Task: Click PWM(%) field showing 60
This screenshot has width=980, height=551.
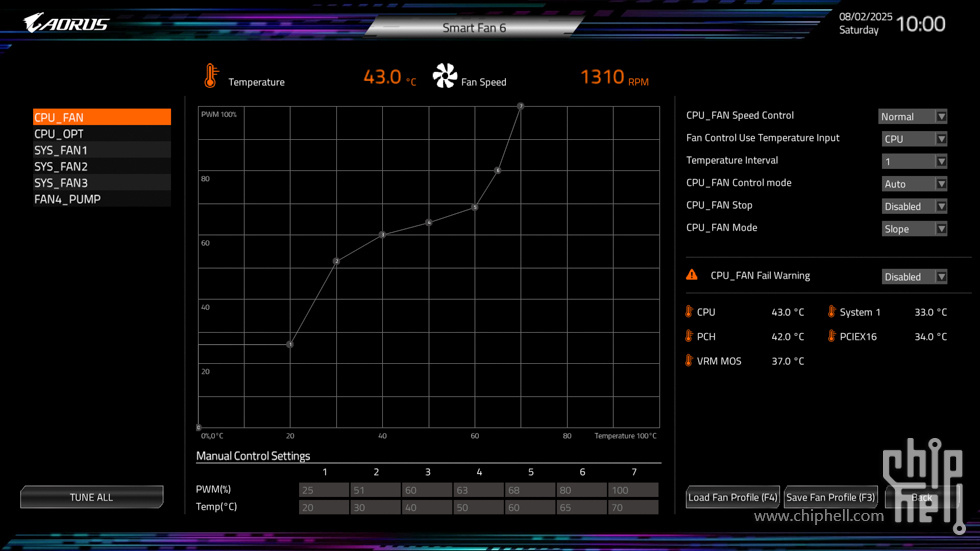Action: point(427,490)
